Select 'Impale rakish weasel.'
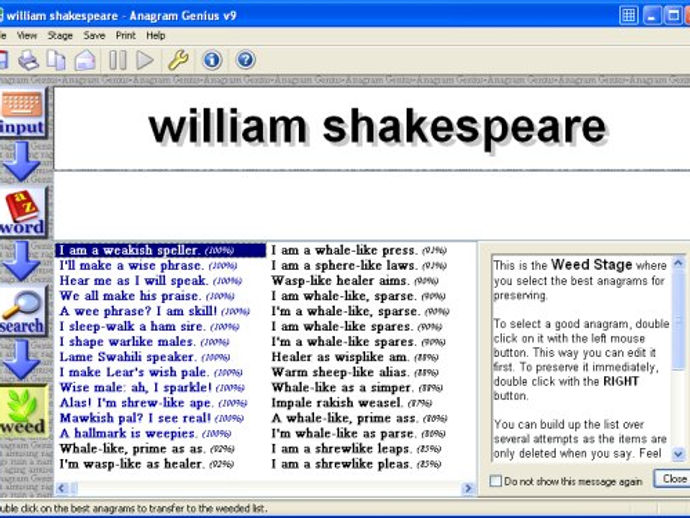Screen dimensions: 690x518 point(352,403)
